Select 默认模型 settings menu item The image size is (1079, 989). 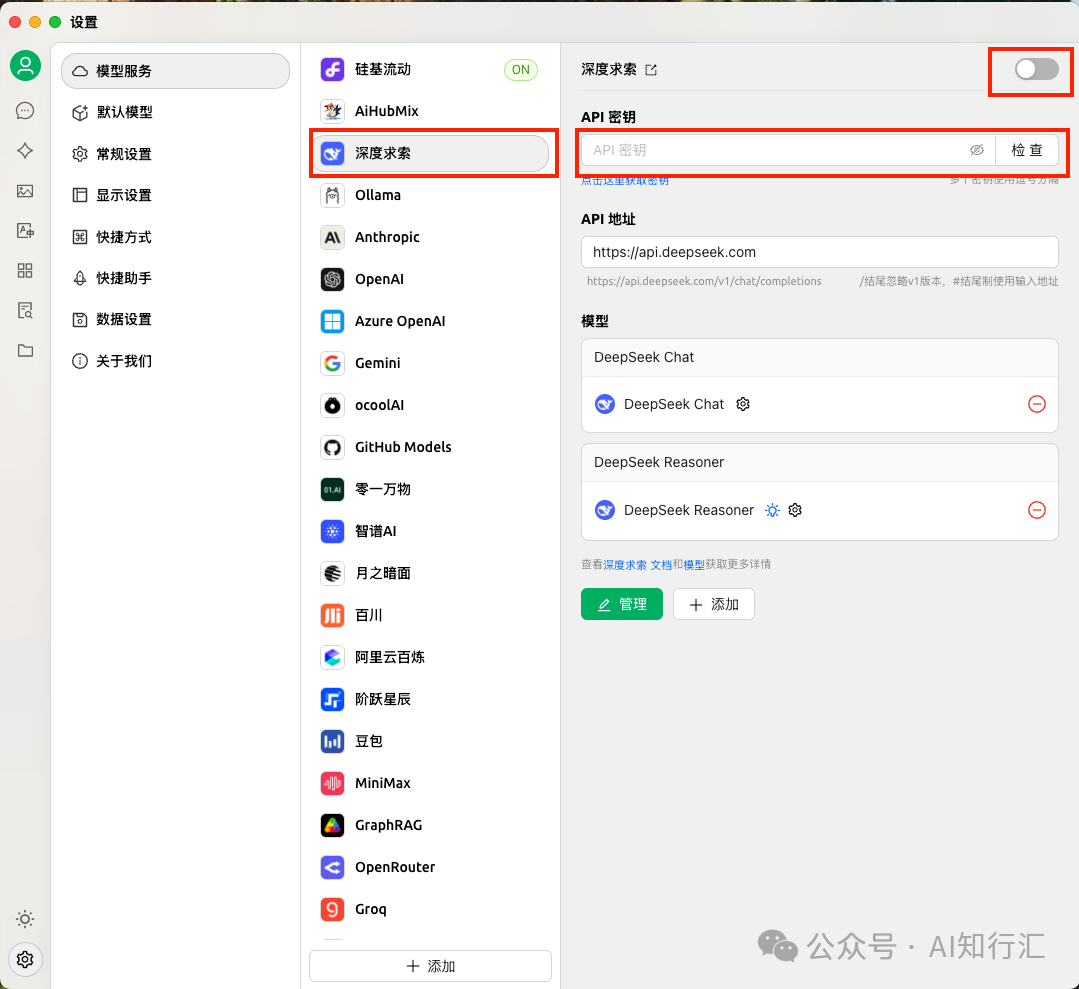click(175, 112)
